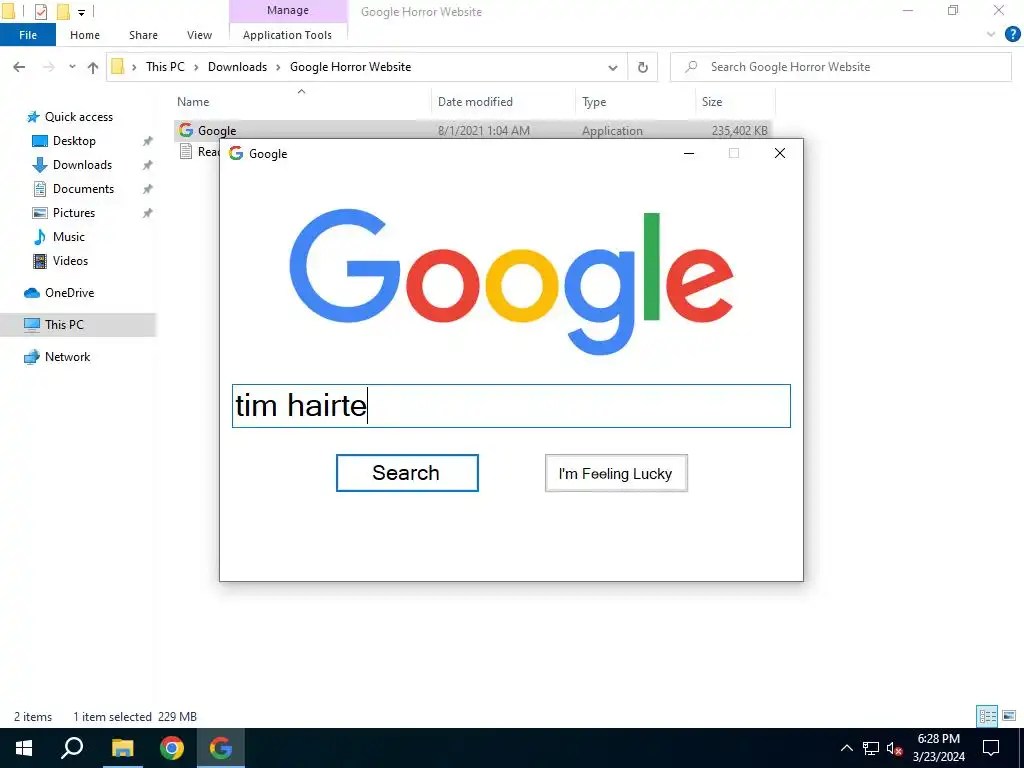Launch Chrome from the taskbar
Viewport: 1024px width, 768px height.
pos(172,748)
